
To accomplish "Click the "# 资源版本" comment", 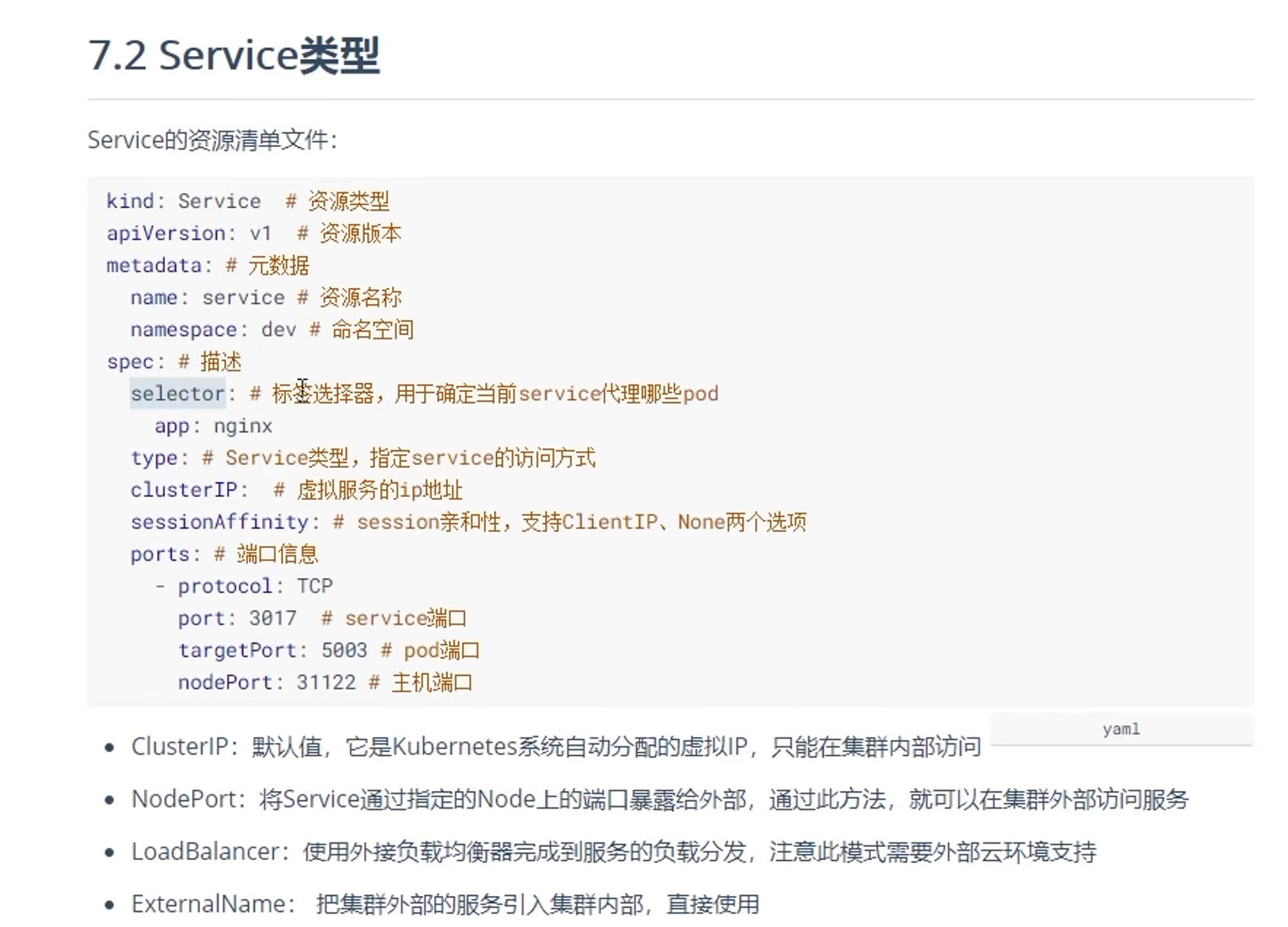I will click(349, 233).
